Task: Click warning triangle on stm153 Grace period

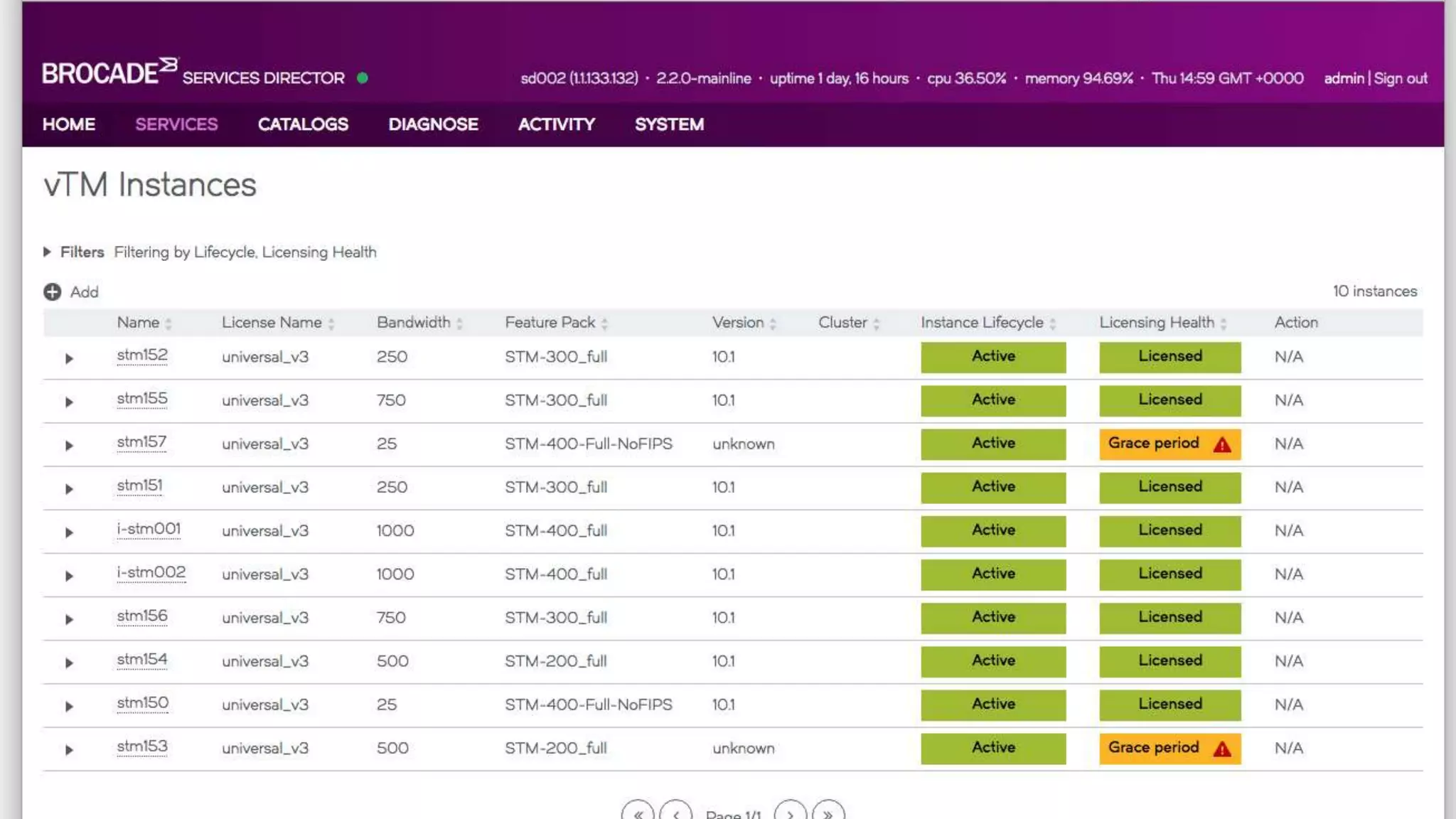Action: (1221, 749)
